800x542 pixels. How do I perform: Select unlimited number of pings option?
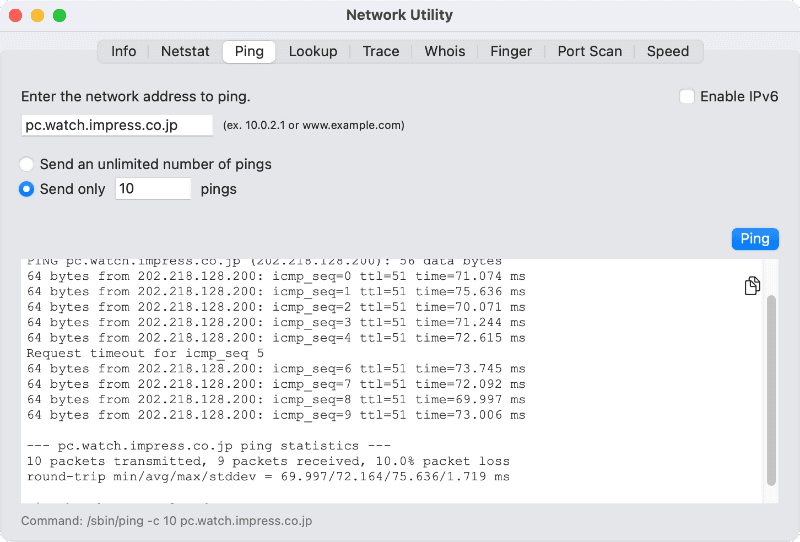point(27,164)
